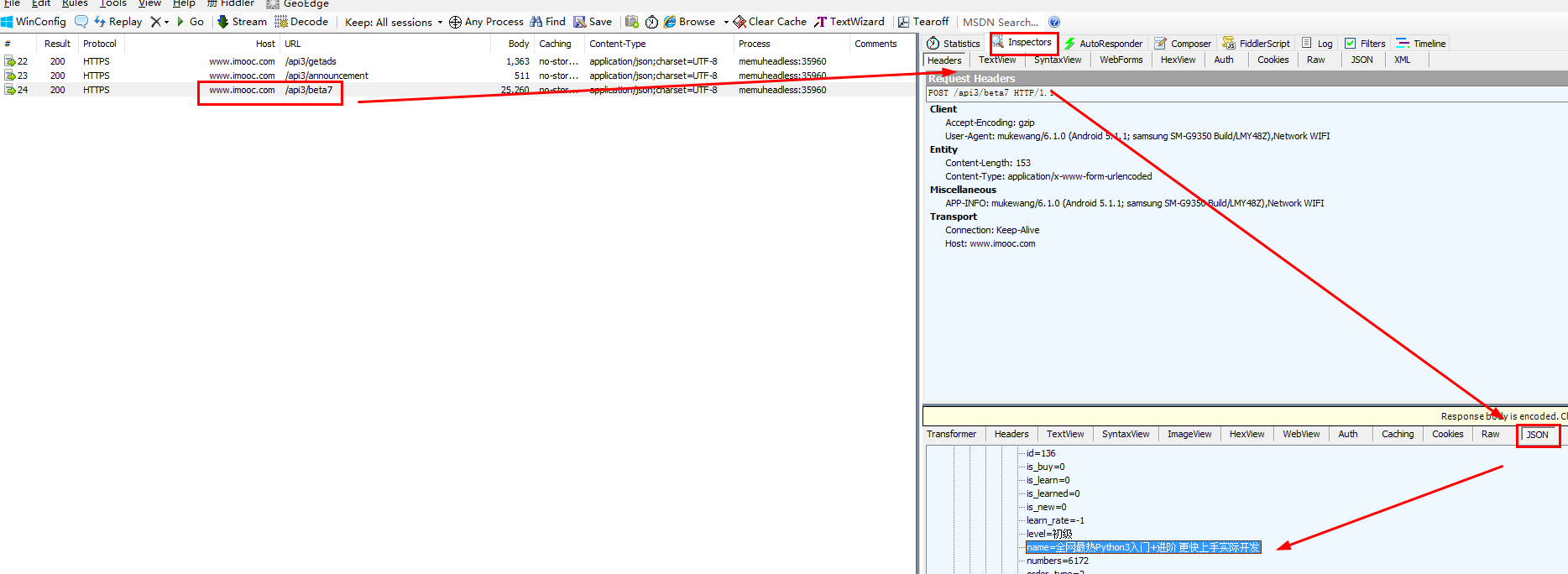Viewport: 1568px width, 574px height.
Task: Sort sessions by the Body column header
Action: [512, 44]
